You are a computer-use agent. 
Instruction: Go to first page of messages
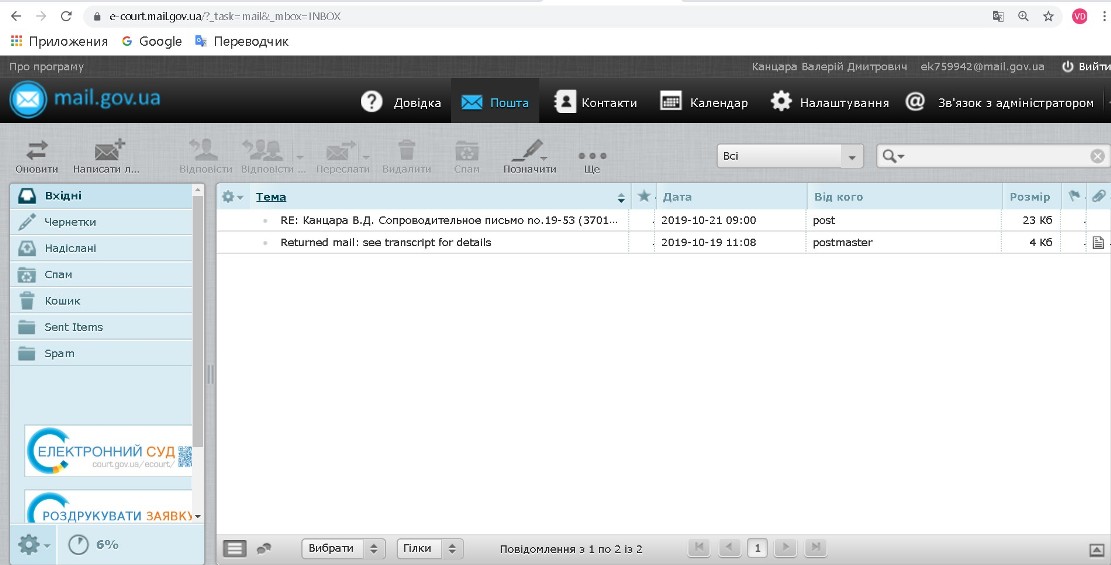pos(699,547)
